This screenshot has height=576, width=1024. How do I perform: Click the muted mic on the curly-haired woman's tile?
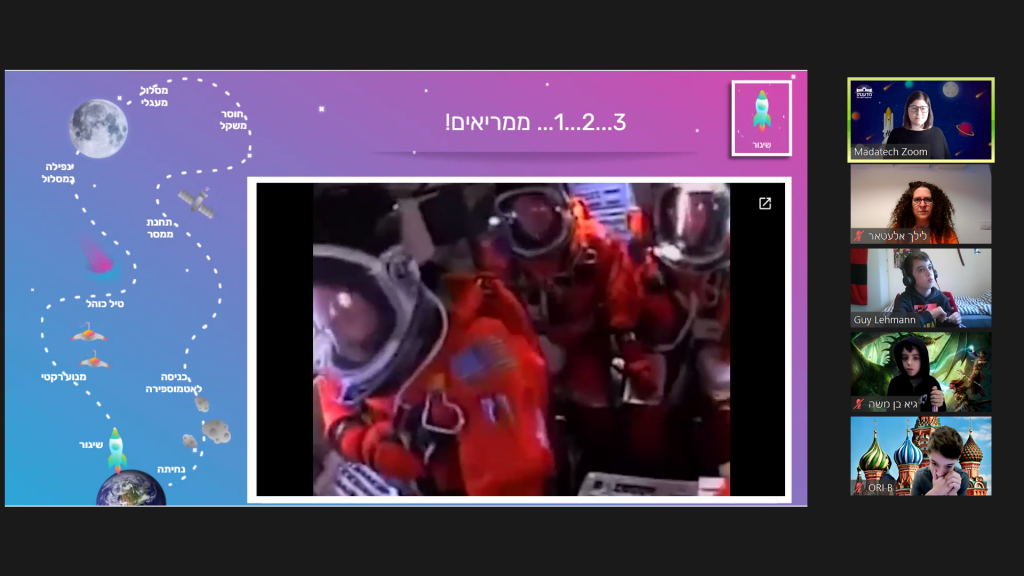point(859,236)
